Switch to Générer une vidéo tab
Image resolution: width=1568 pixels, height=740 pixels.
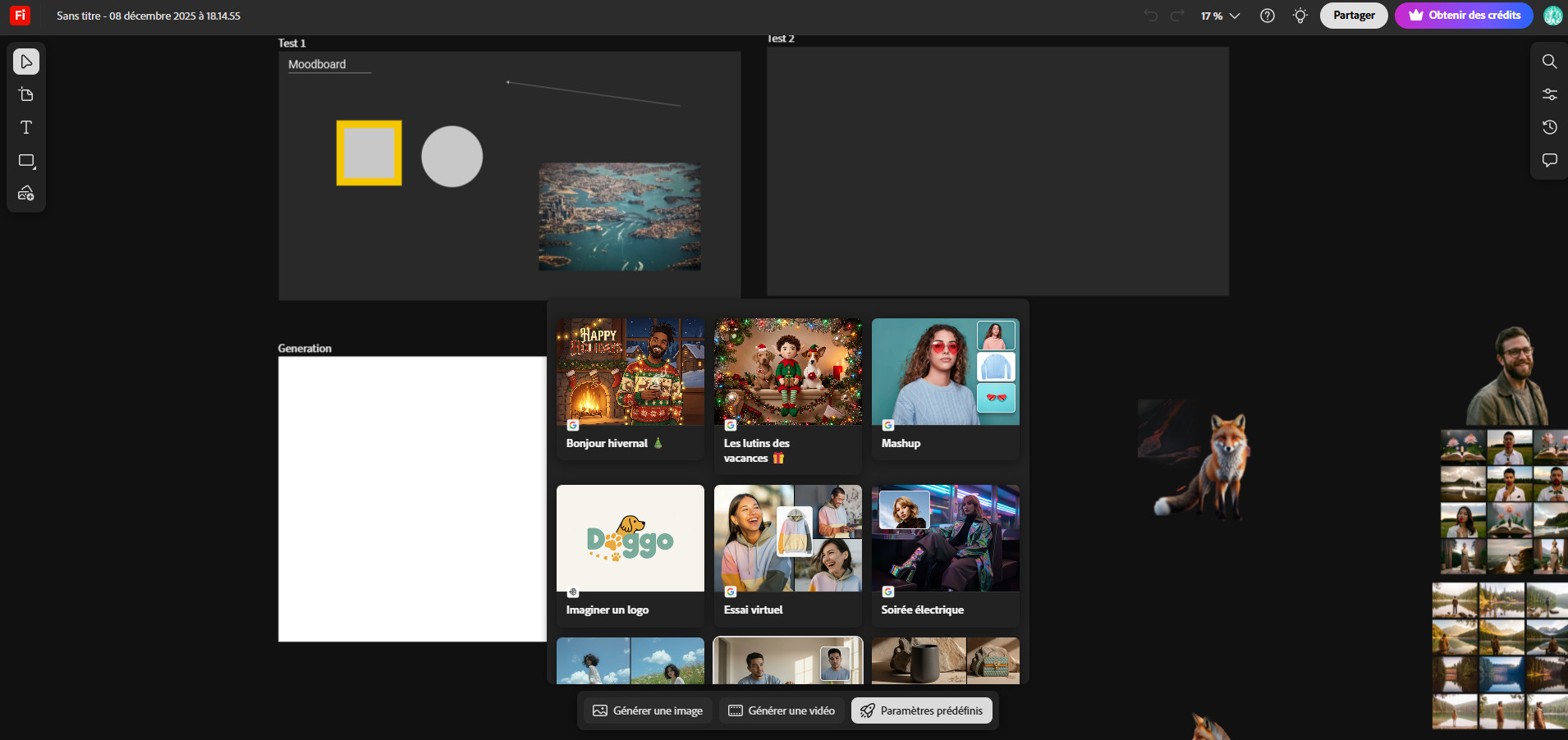(783, 710)
